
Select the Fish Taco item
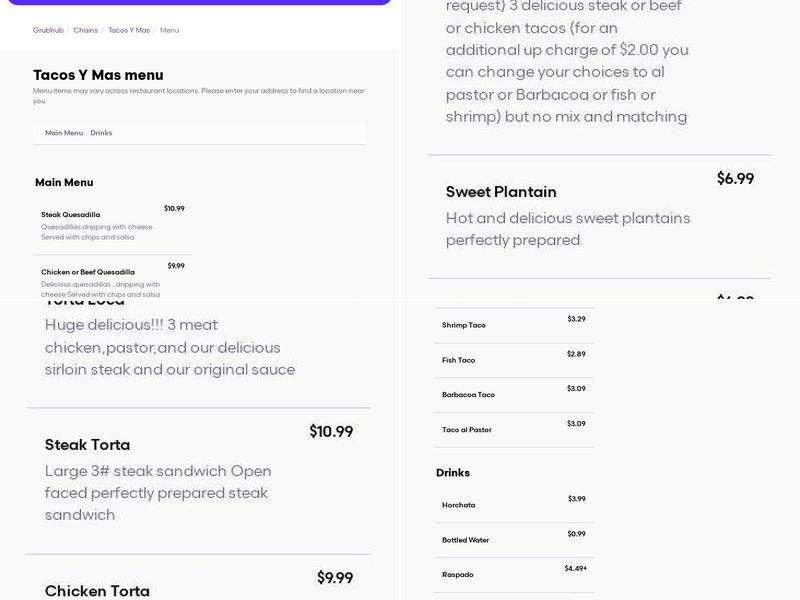coord(459,360)
